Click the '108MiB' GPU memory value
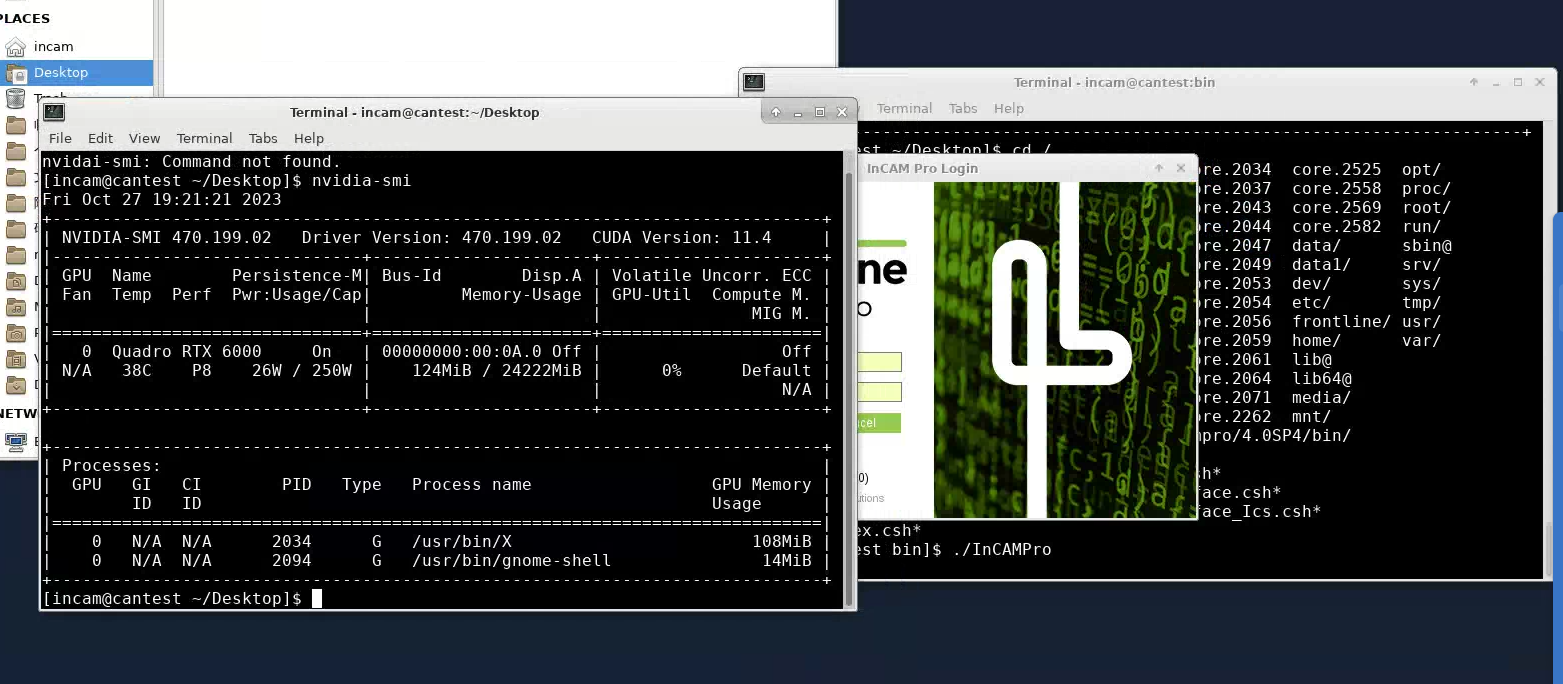1563x684 pixels. [x=781, y=541]
